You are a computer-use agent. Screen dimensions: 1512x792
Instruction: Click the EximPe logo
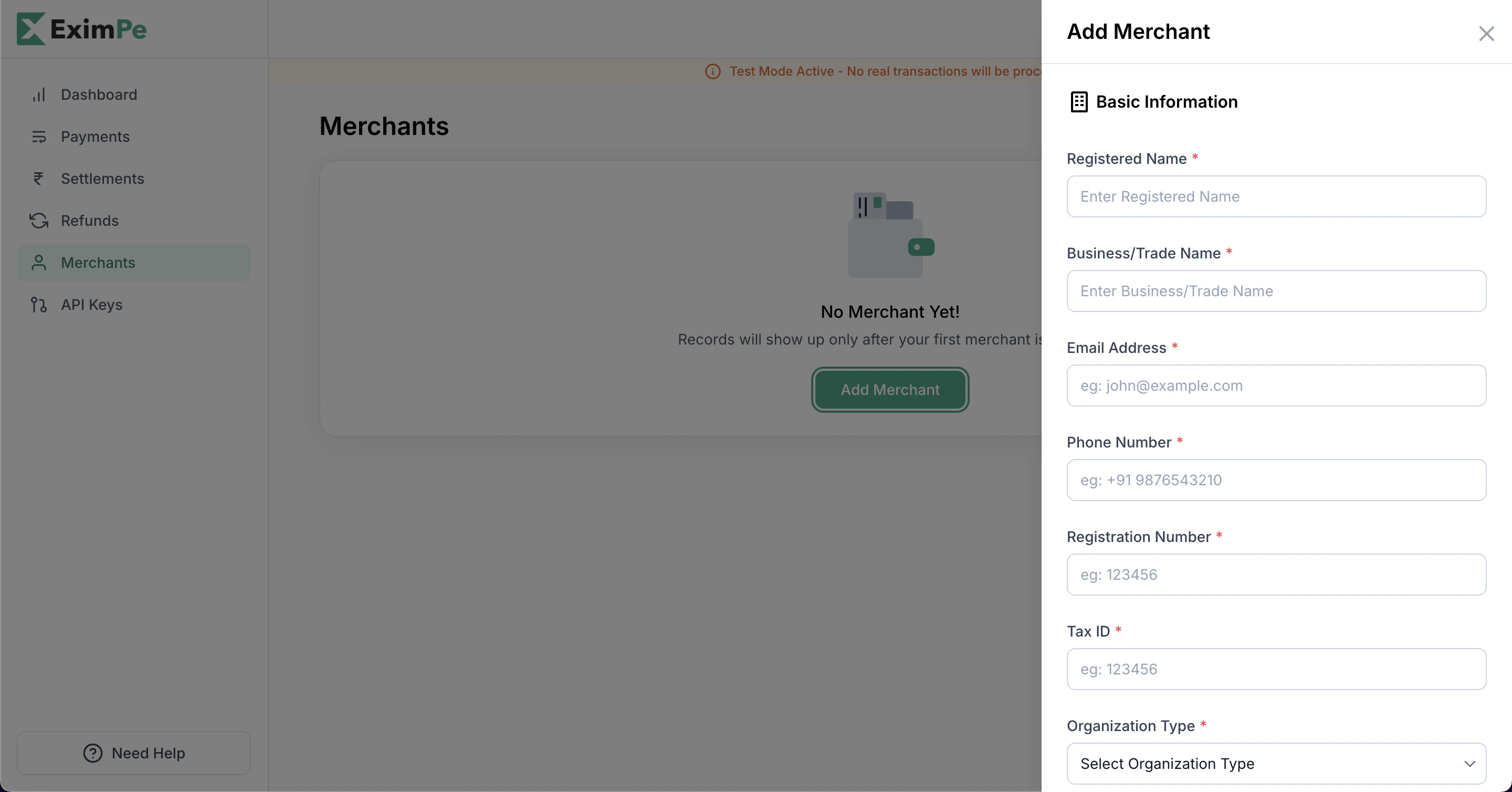(80, 28)
